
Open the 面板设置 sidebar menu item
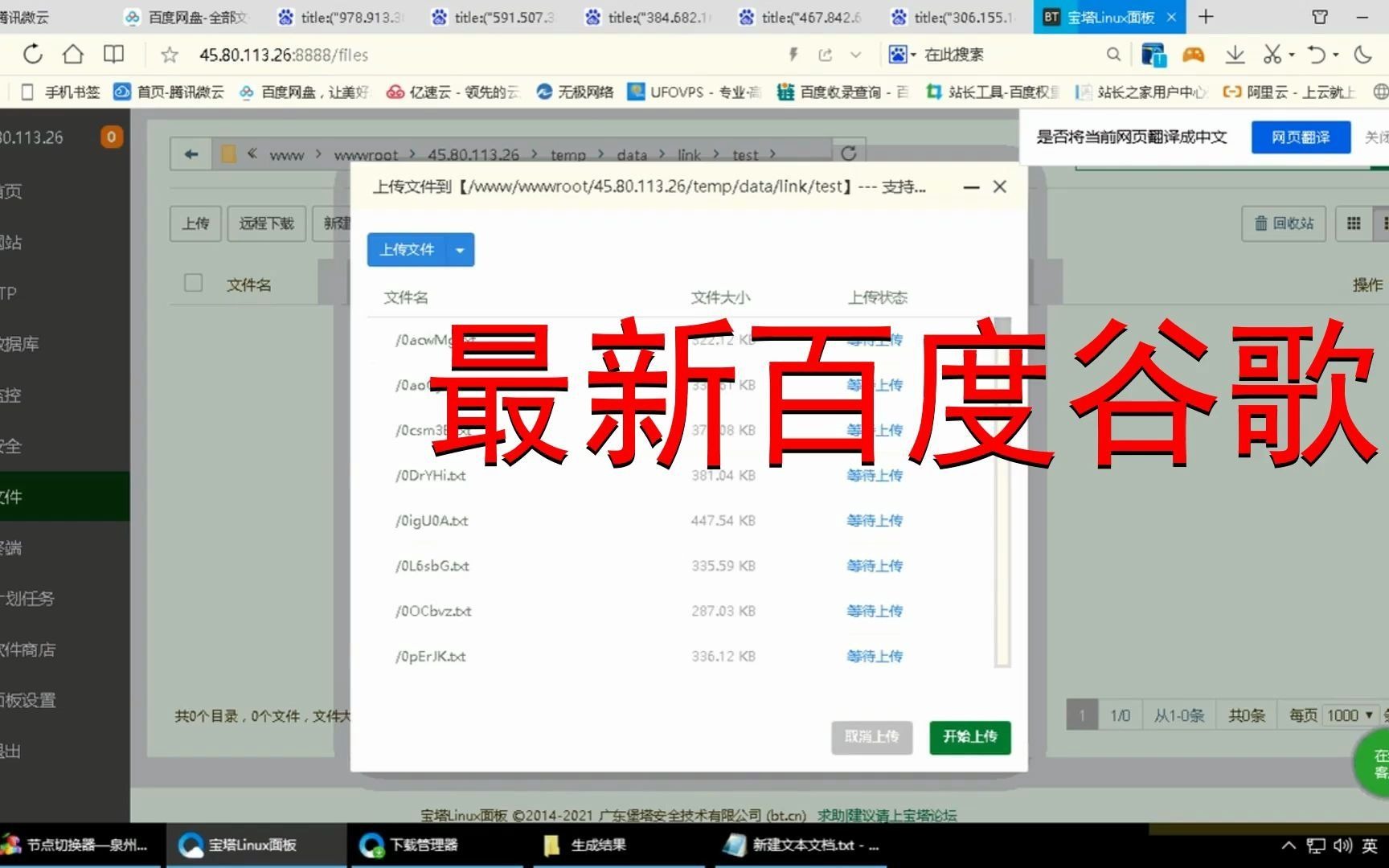(x=64, y=700)
